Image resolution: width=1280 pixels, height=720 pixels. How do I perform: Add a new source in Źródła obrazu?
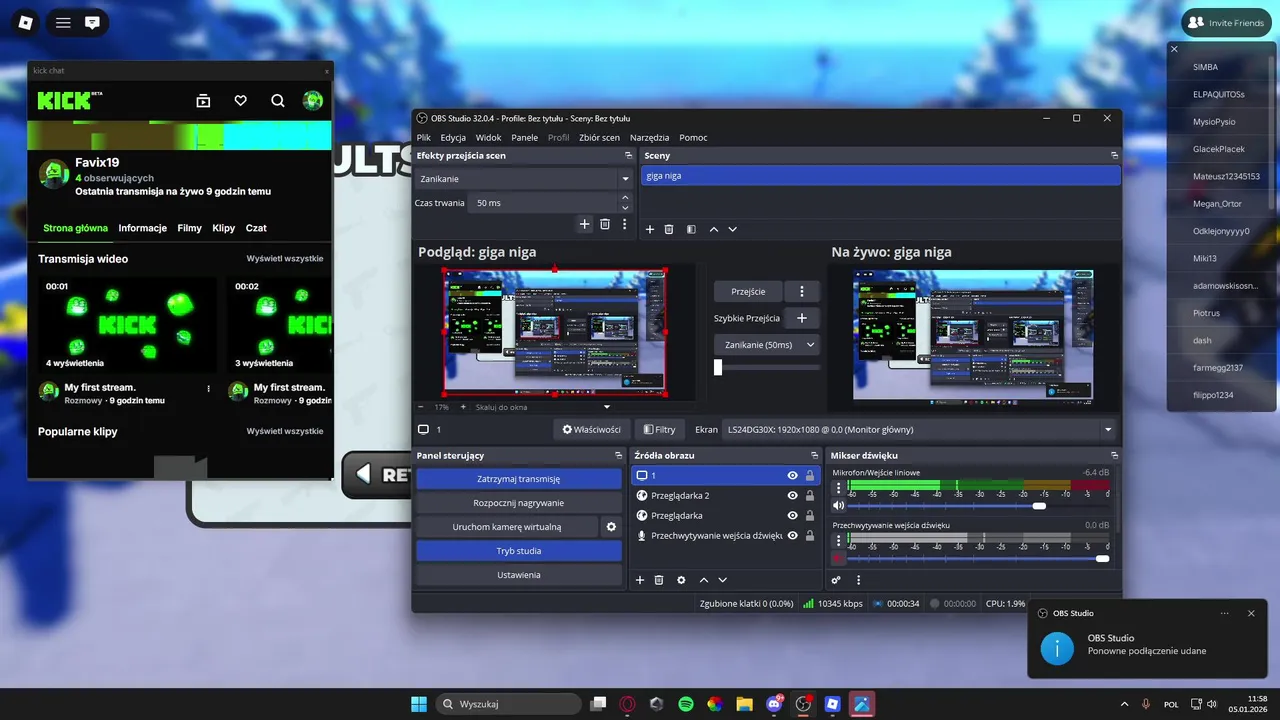point(640,580)
